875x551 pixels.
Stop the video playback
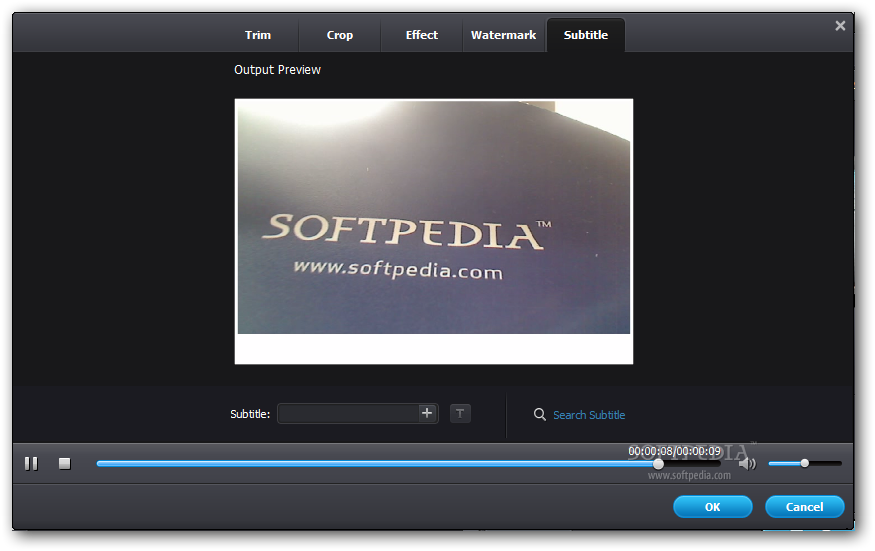coord(65,464)
